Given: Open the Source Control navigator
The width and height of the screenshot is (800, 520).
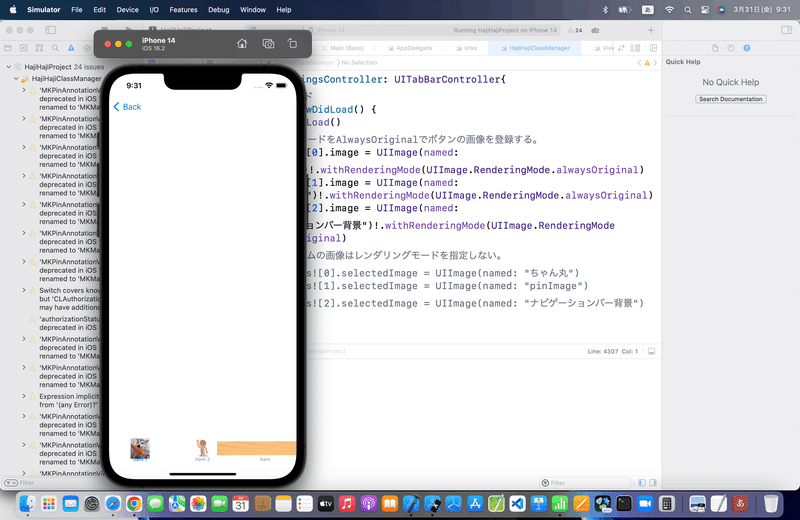Looking at the screenshot, I should tap(23, 48).
